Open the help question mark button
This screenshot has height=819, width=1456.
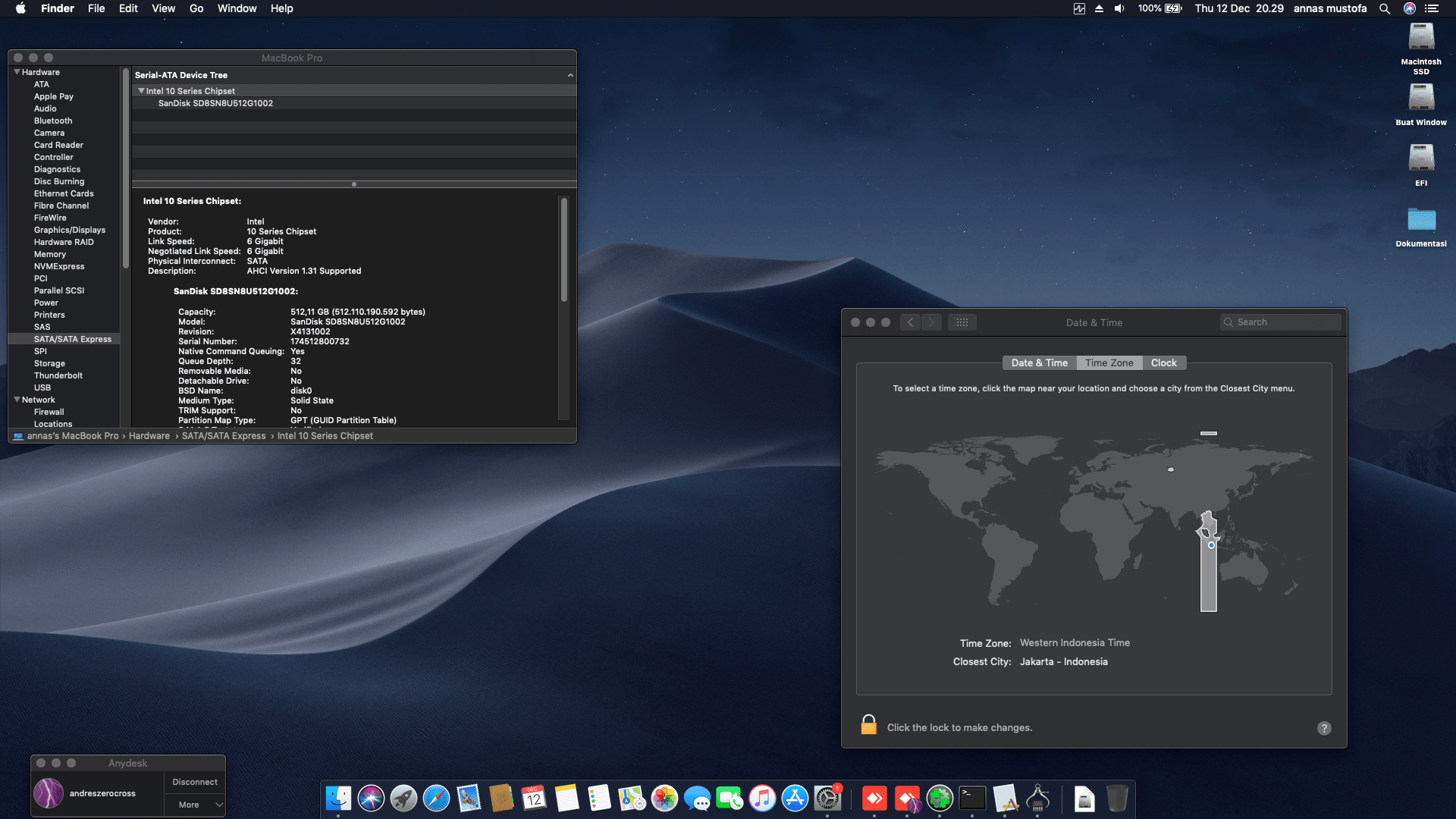[1324, 728]
